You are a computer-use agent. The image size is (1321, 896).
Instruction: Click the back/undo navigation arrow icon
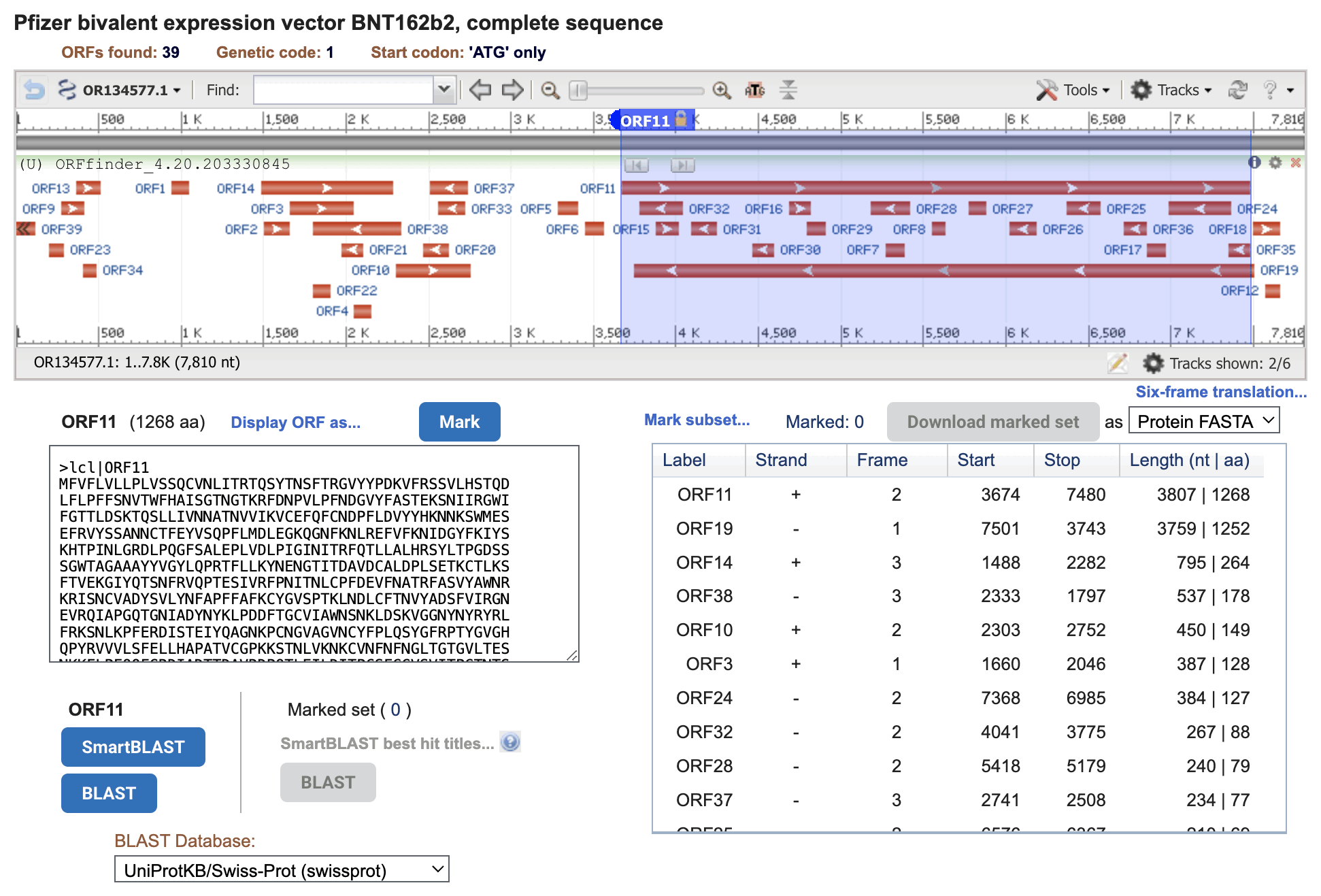pyautogui.click(x=34, y=90)
